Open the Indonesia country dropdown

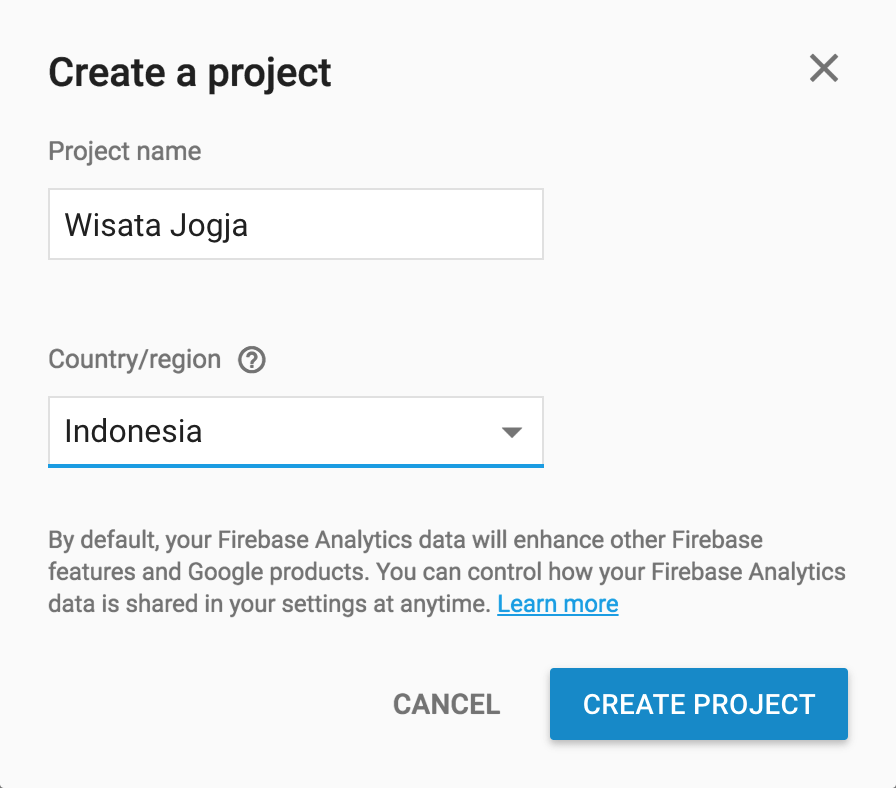coord(295,431)
